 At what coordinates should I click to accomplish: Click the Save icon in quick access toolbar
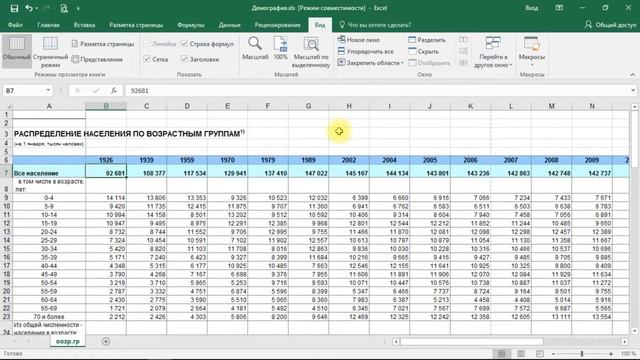pos(14,8)
